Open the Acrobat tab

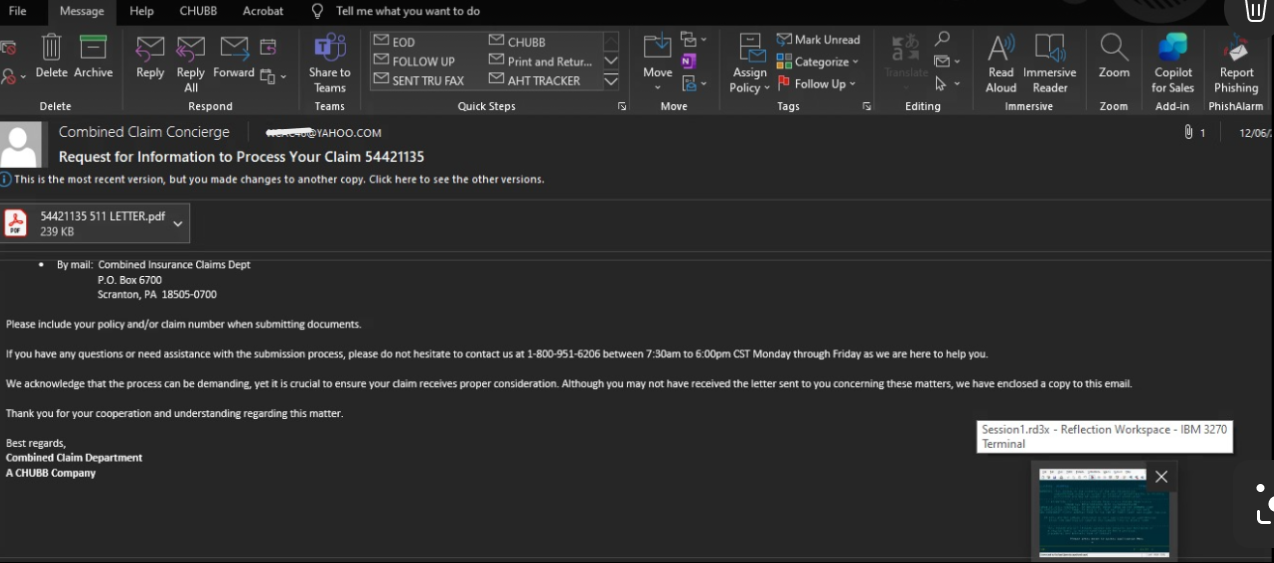click(x=263, y=11)
